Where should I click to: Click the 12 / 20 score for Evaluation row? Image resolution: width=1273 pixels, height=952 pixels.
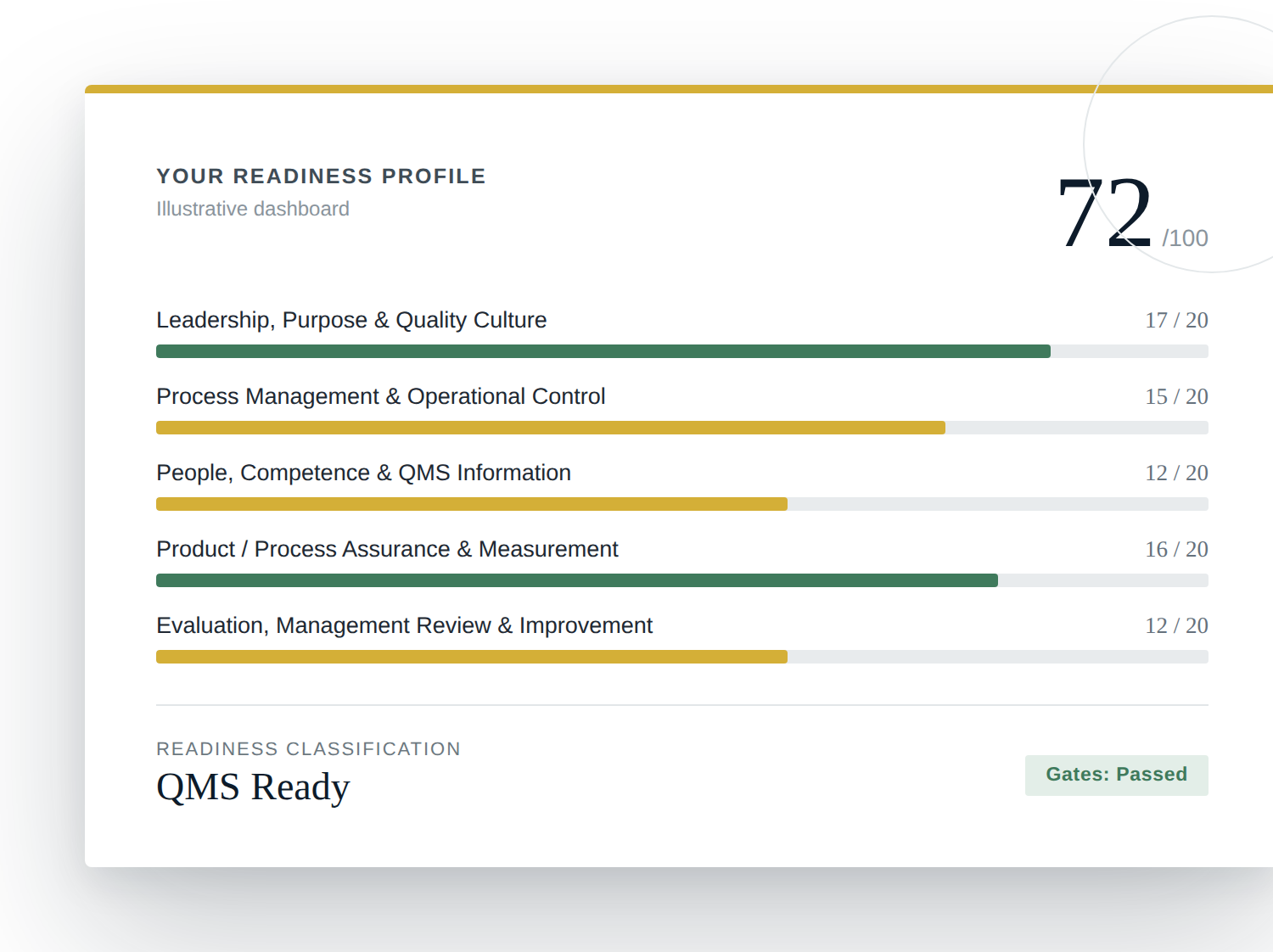[1176, 625]
